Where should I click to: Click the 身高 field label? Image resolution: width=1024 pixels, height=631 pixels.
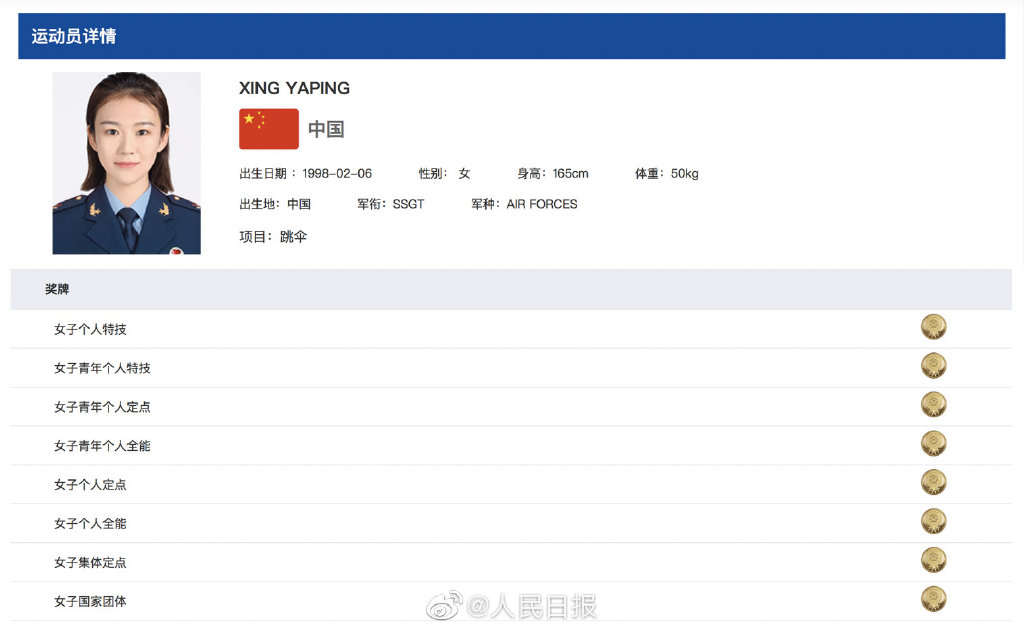[532, 173]
